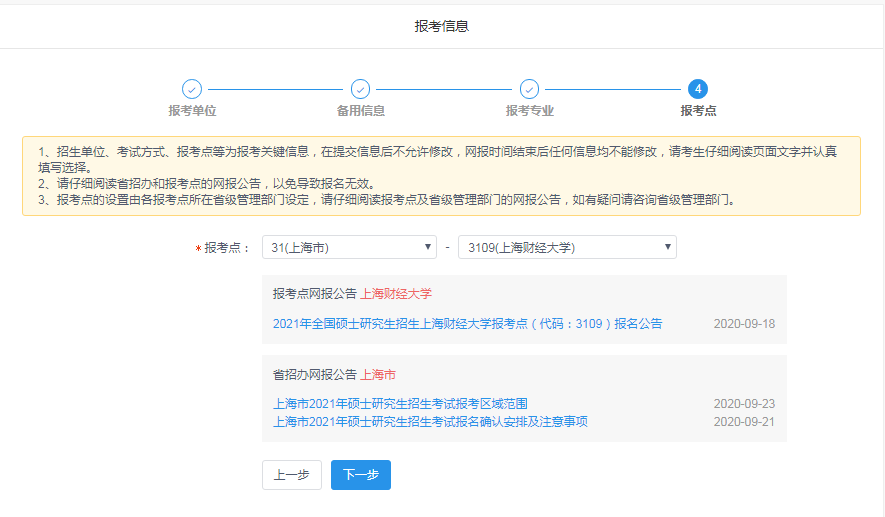Image resolution: width=885 pixels, height=517 pixels.
Task: Select the 报考专业 step label
Action: (530, 111)
